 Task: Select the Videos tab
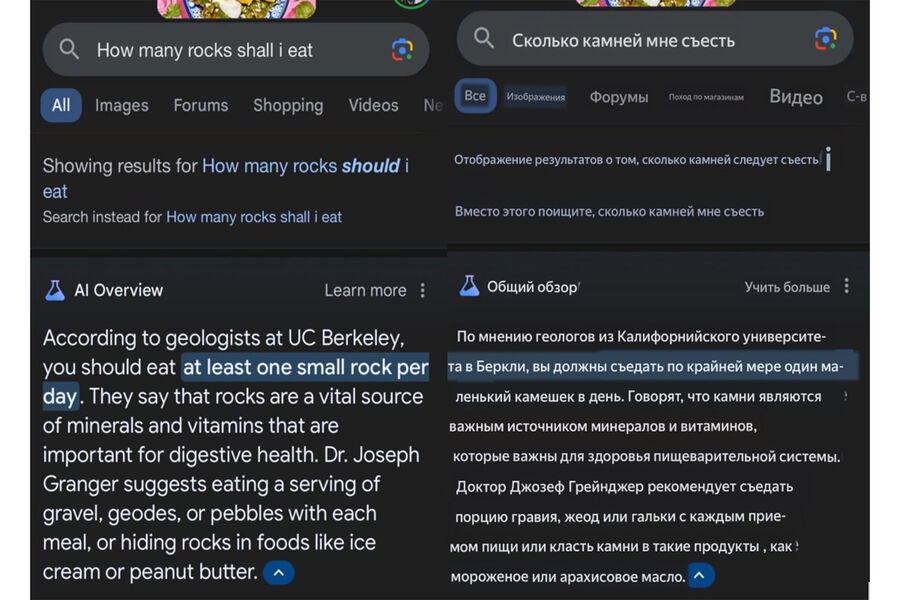tap(373, 105)
